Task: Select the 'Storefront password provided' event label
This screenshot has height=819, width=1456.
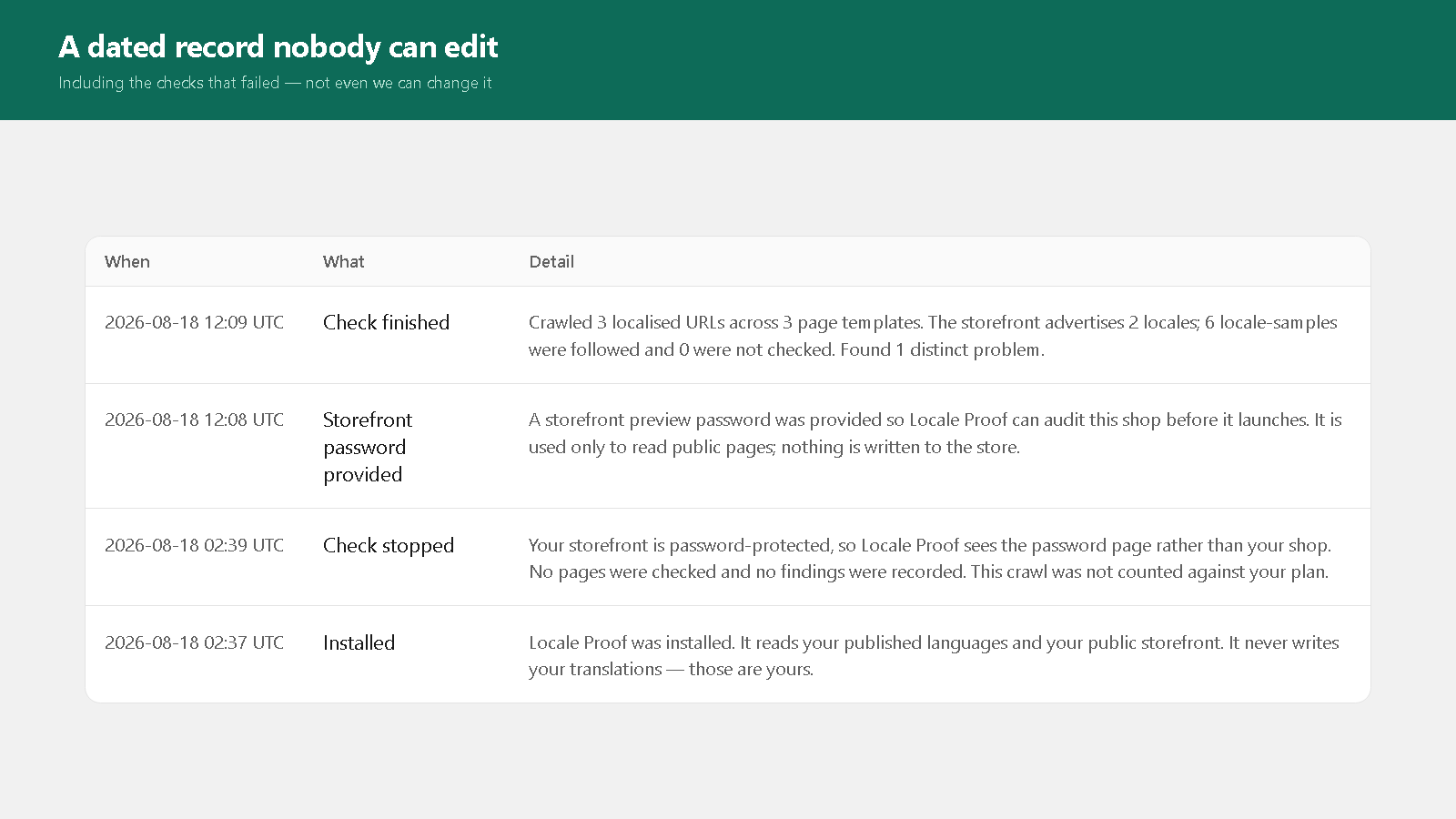Action: pyautogui.click(x=368, y=447)
